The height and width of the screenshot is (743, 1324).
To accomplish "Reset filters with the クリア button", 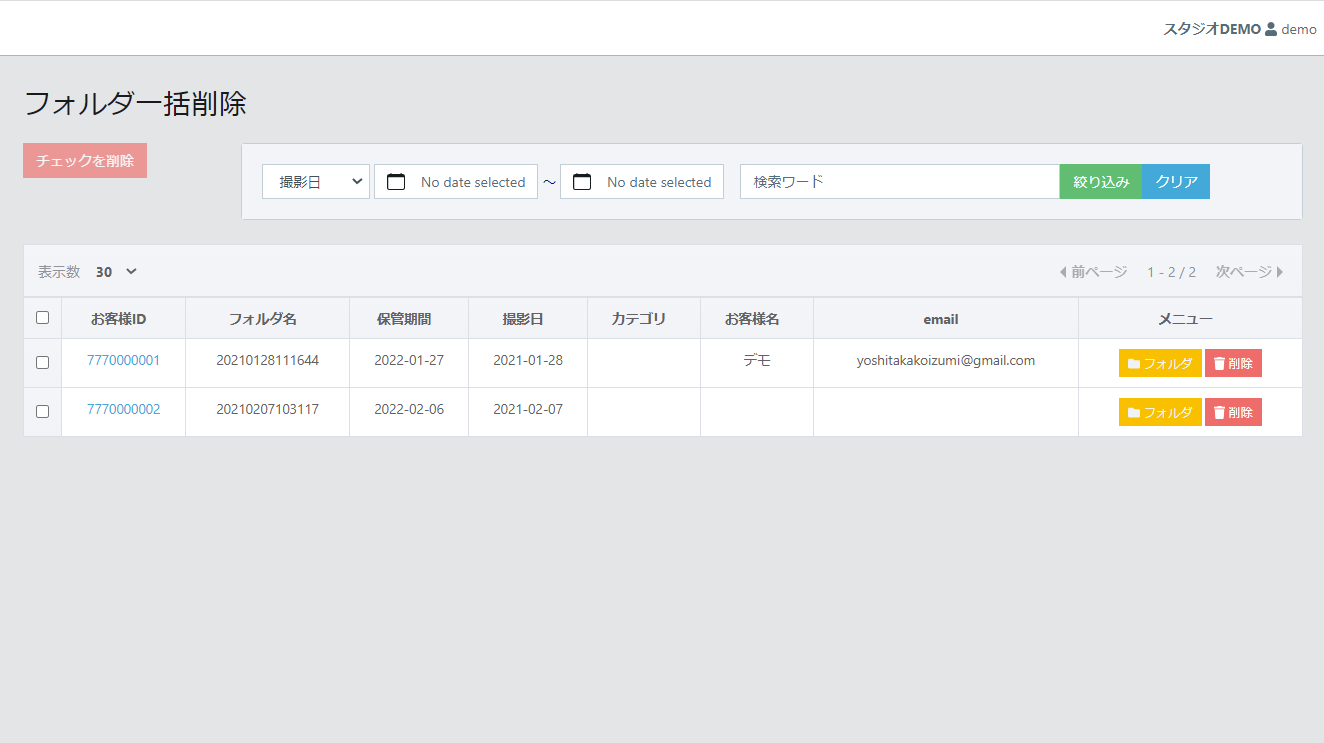I will pos(1176,182).
